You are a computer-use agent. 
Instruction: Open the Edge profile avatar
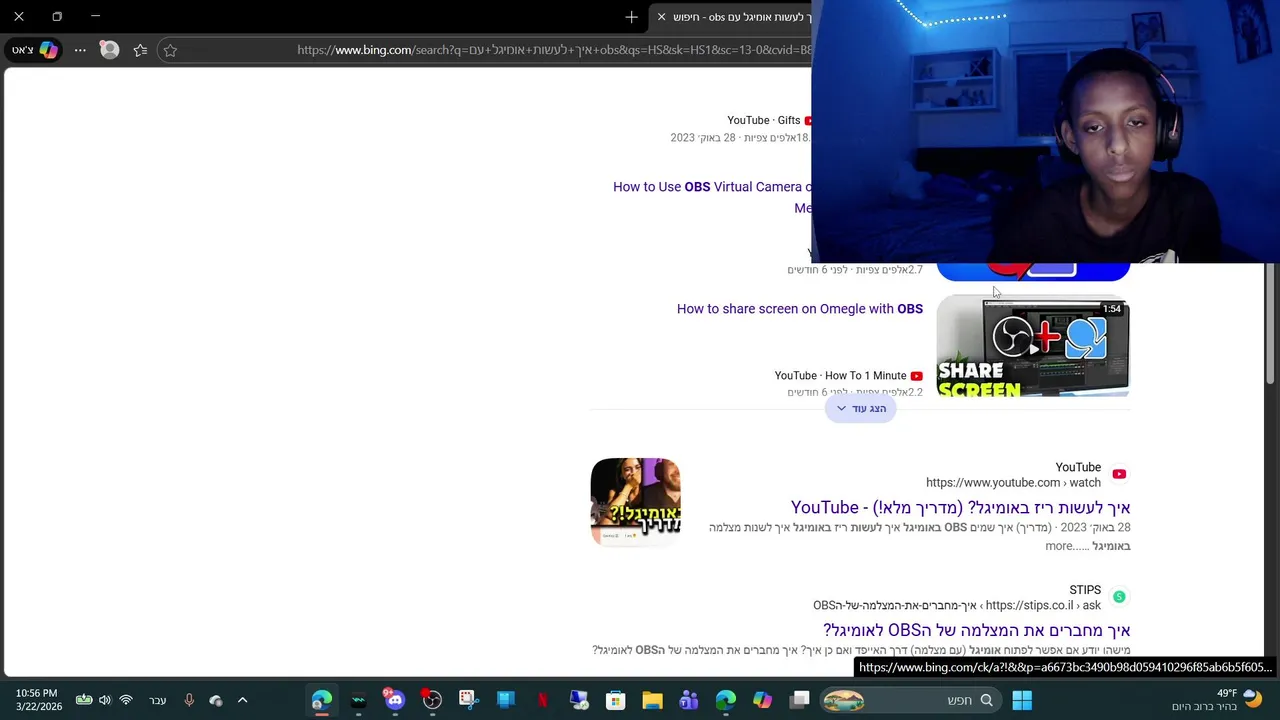[110, 50]
